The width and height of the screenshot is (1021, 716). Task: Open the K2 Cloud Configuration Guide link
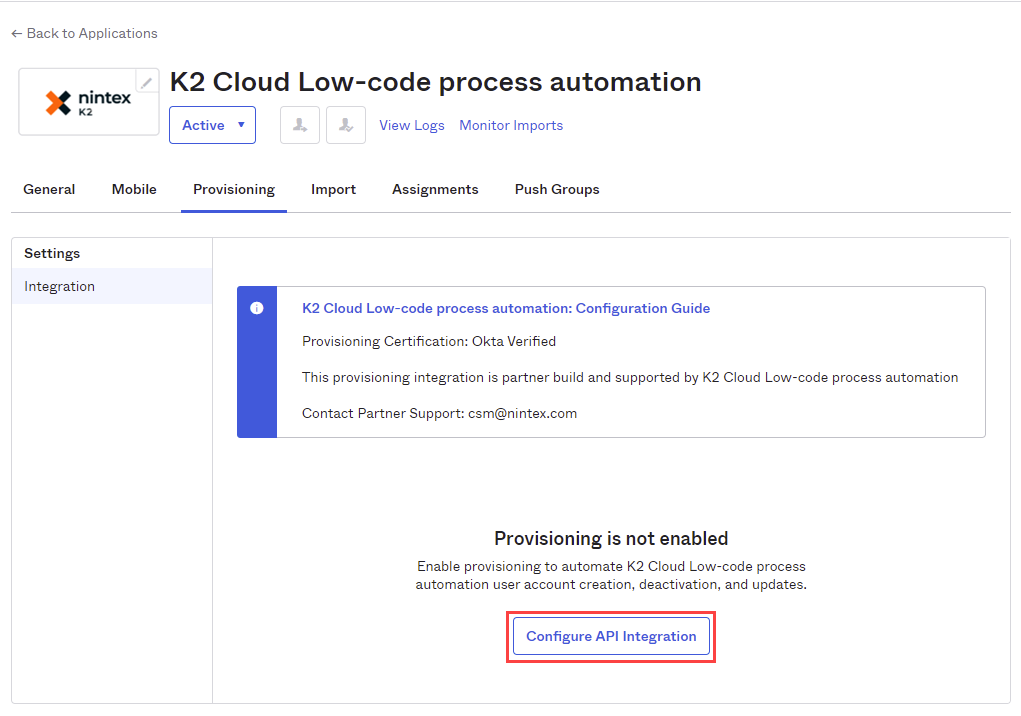[x=506, y=308]
